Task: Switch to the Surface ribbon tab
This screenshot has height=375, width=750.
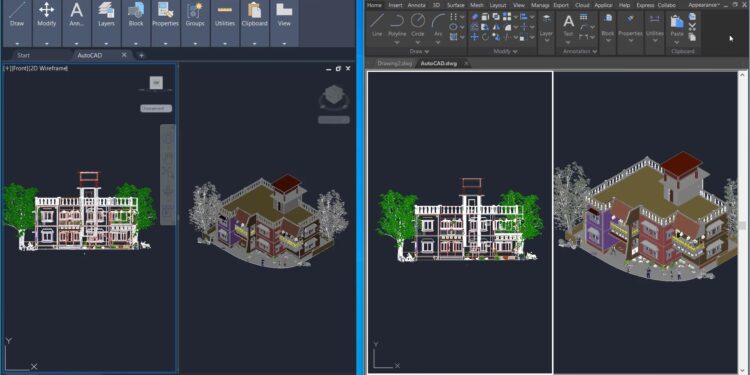Action: click(455, 5)
